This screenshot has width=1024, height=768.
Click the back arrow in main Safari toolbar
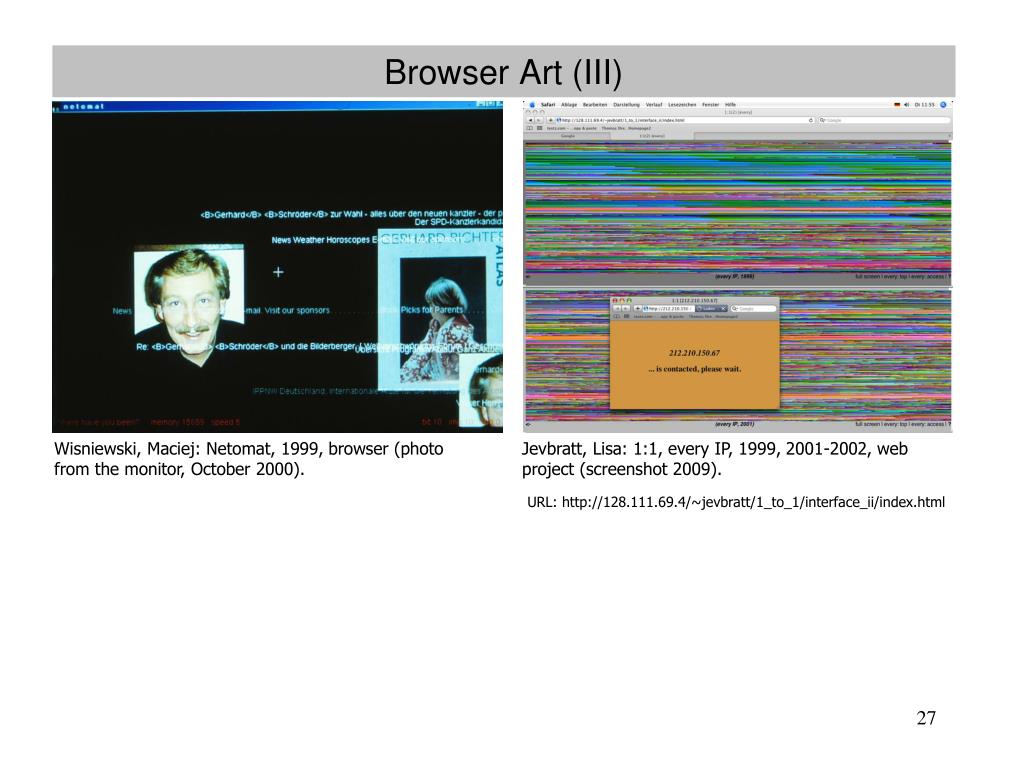530,120
